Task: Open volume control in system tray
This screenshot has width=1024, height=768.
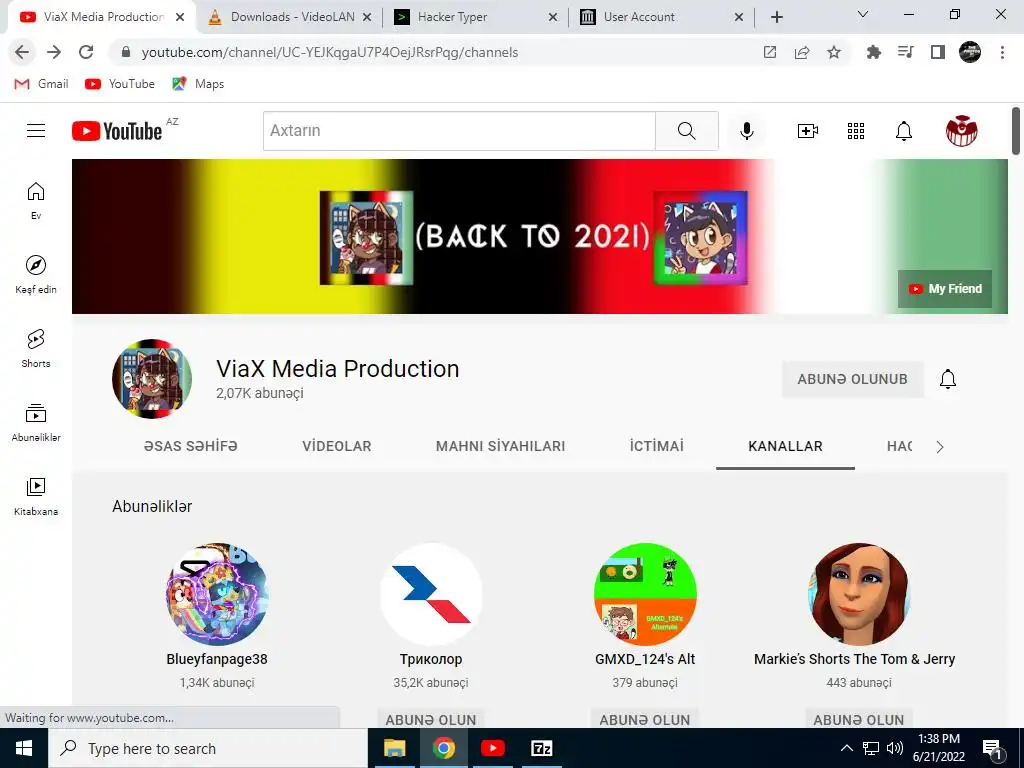Action: point(895,748)
